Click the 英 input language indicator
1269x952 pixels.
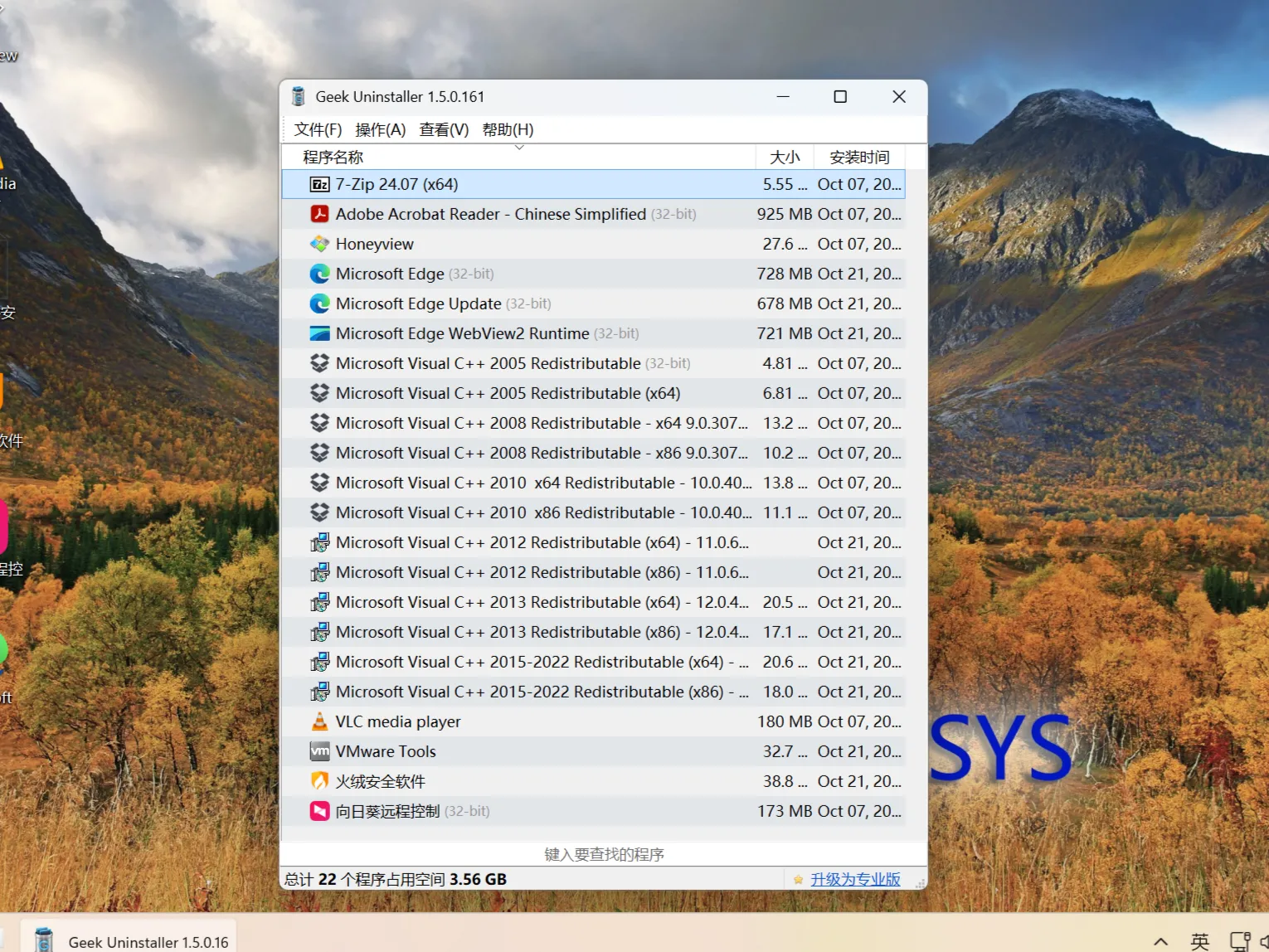tap(1198, 940)
